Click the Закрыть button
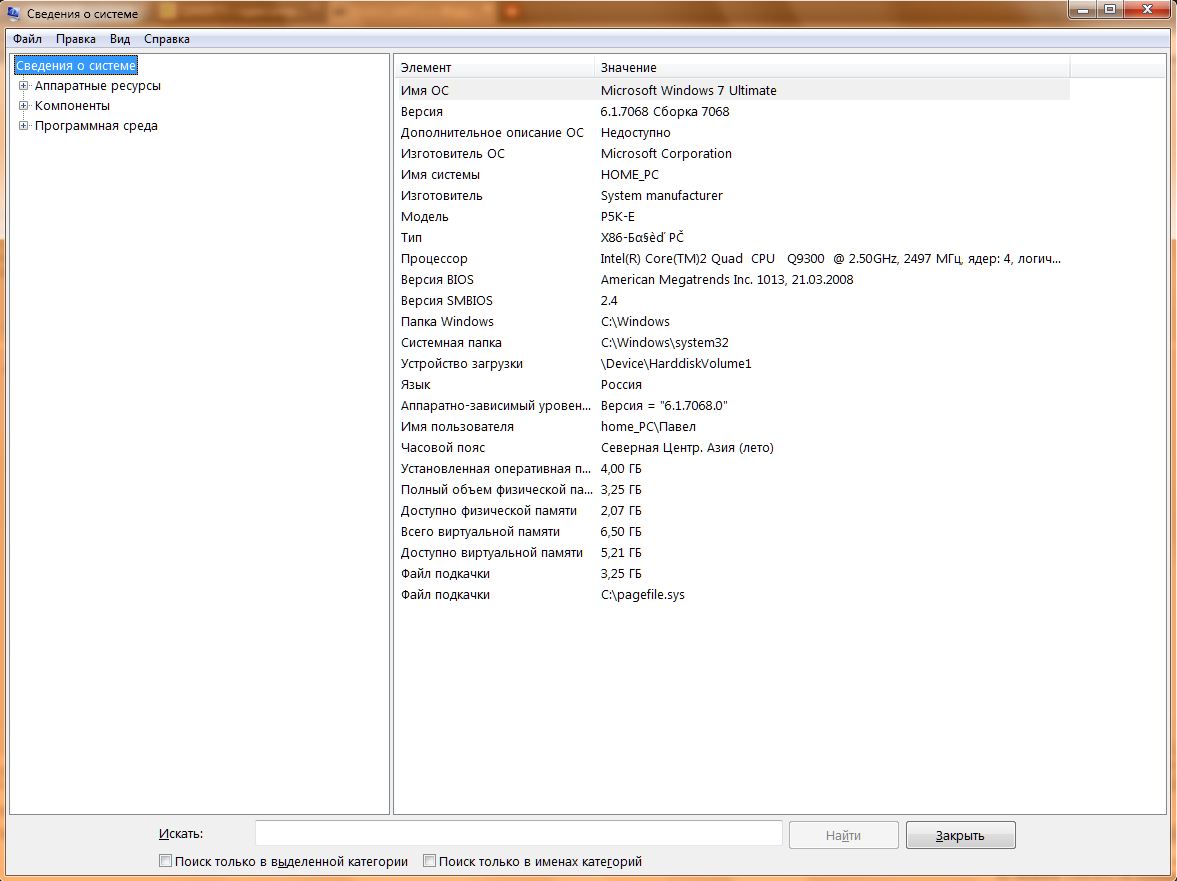This screenshot has height=881, width=1177. [961, 835]
